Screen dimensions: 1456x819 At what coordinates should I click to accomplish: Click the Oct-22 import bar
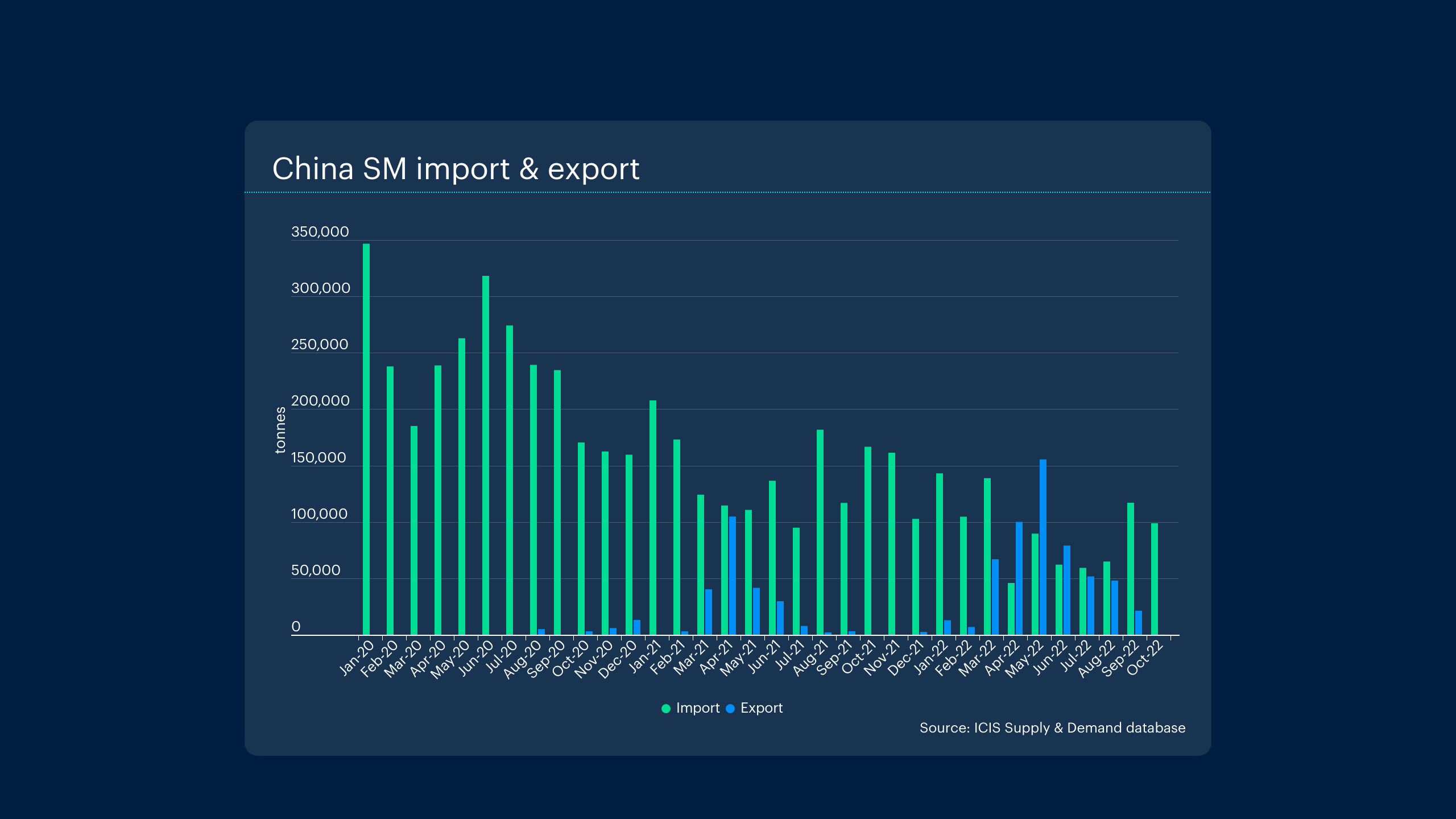point(1155,578)
